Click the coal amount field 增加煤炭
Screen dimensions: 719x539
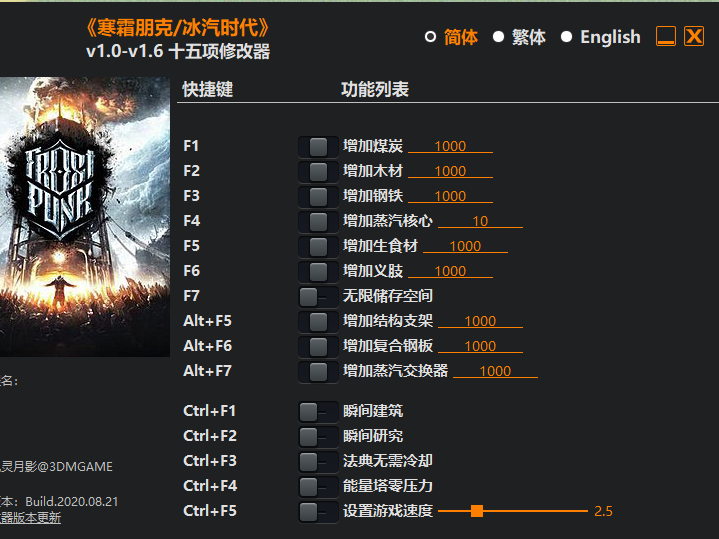tap(450, 146)
